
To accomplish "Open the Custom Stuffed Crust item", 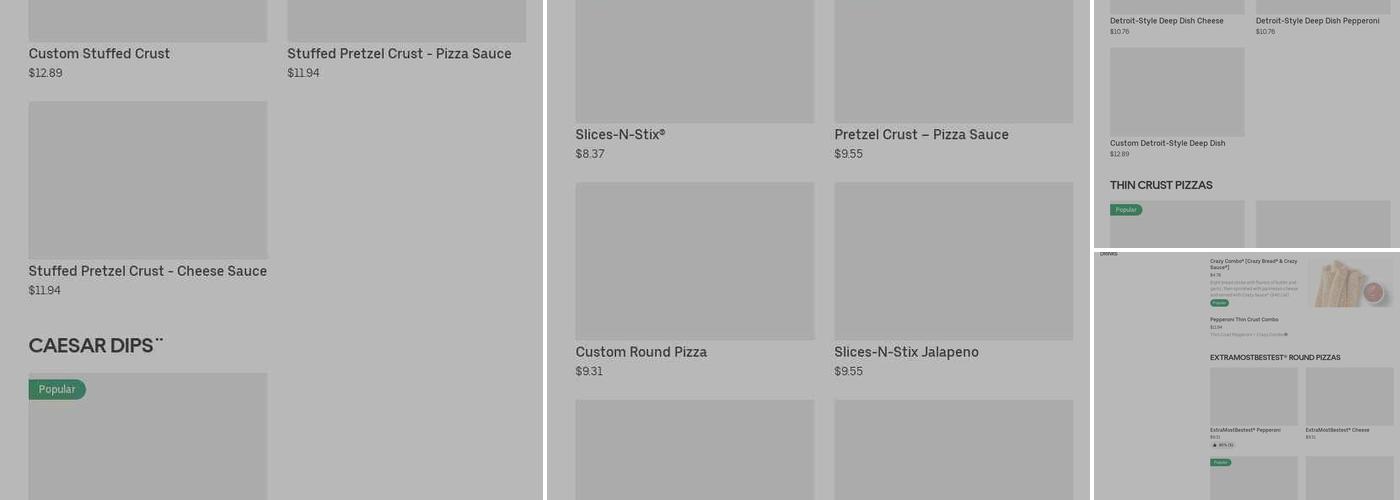I will tap(99, 54).
